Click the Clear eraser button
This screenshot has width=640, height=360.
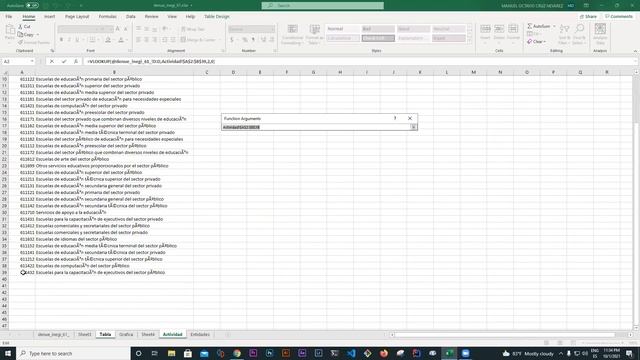pos(536,42)
